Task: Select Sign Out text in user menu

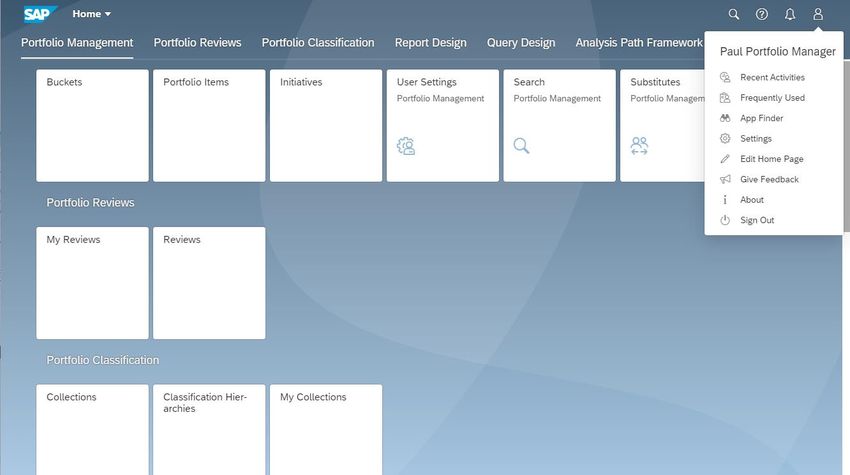Action: [757, 220]
